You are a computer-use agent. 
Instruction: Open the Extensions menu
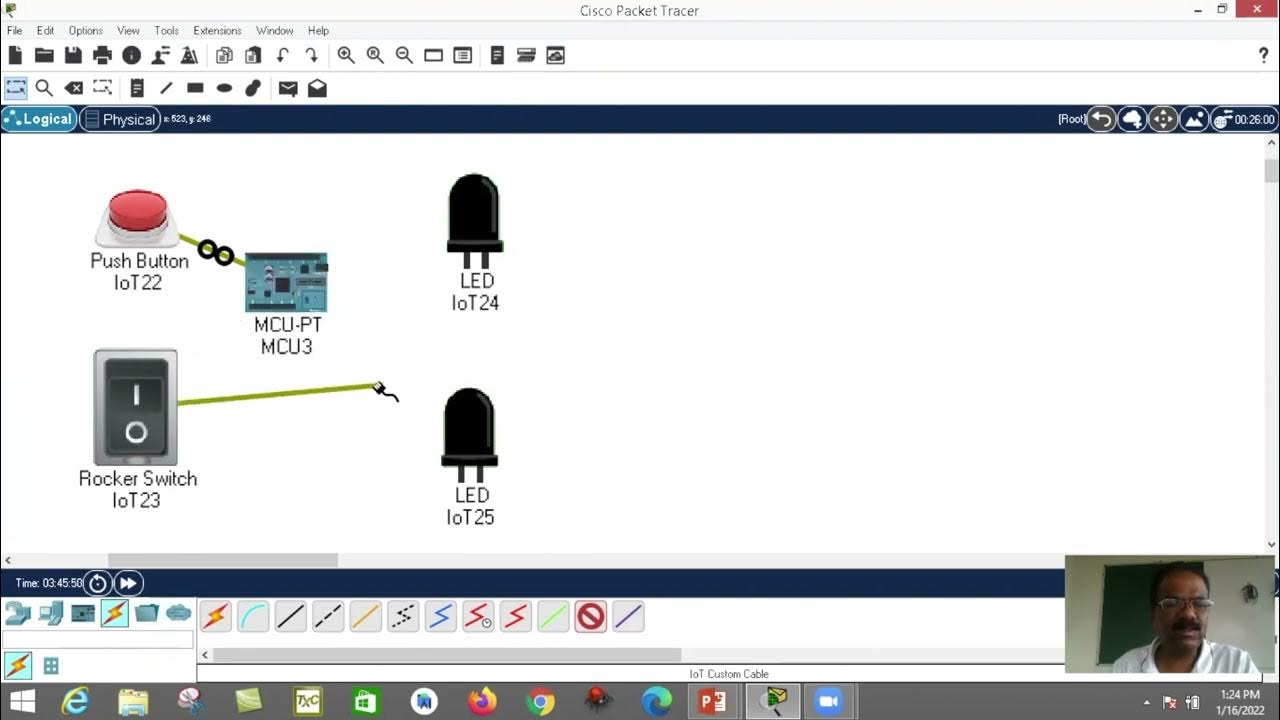[217, 31]
